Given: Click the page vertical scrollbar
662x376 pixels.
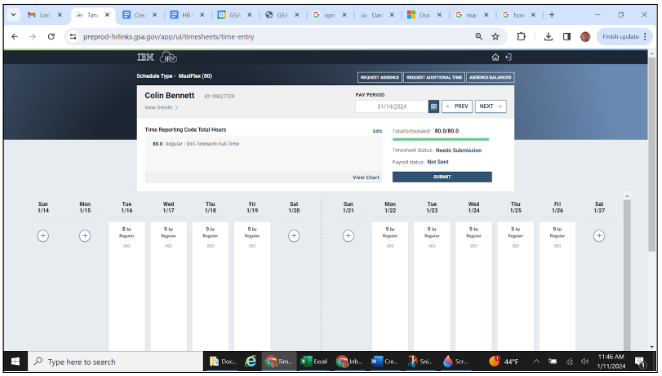Looking at the screenshot, I should pos(652,154).
